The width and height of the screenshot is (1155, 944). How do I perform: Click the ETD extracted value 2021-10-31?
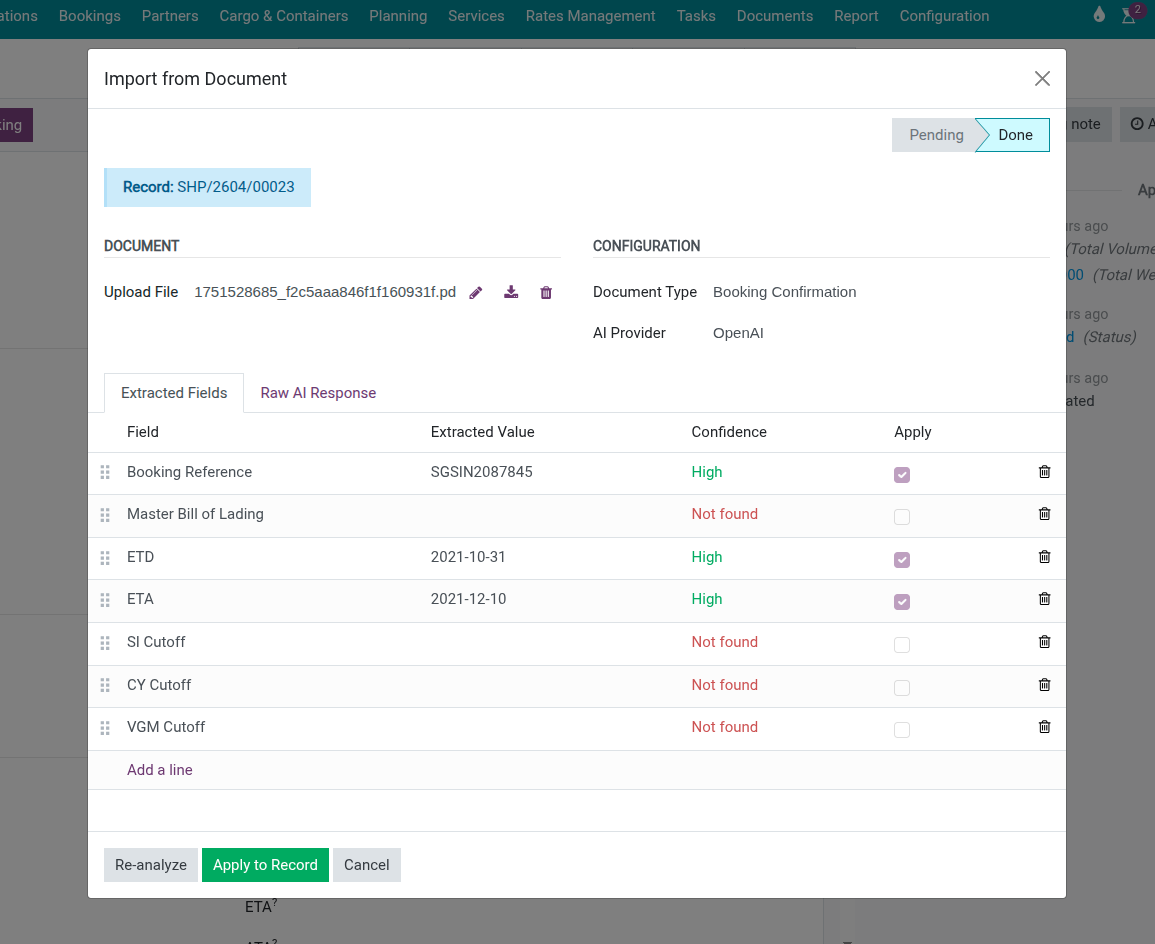[469, 557]
